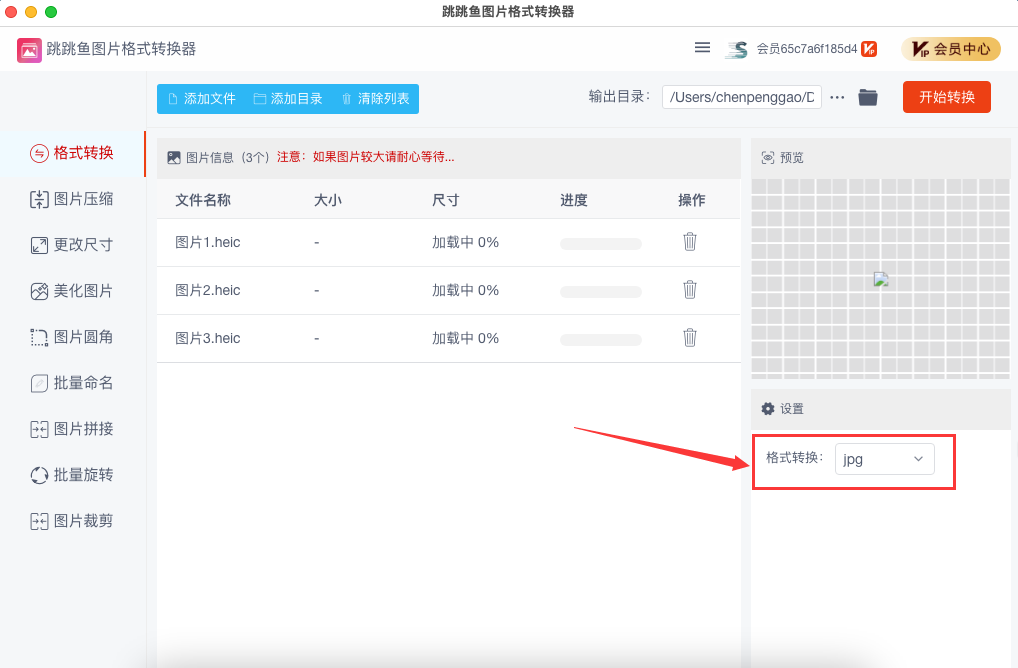Expand the 格式转换 jpg dropdown
The image size is (1018, 668).
pos(884,459)
